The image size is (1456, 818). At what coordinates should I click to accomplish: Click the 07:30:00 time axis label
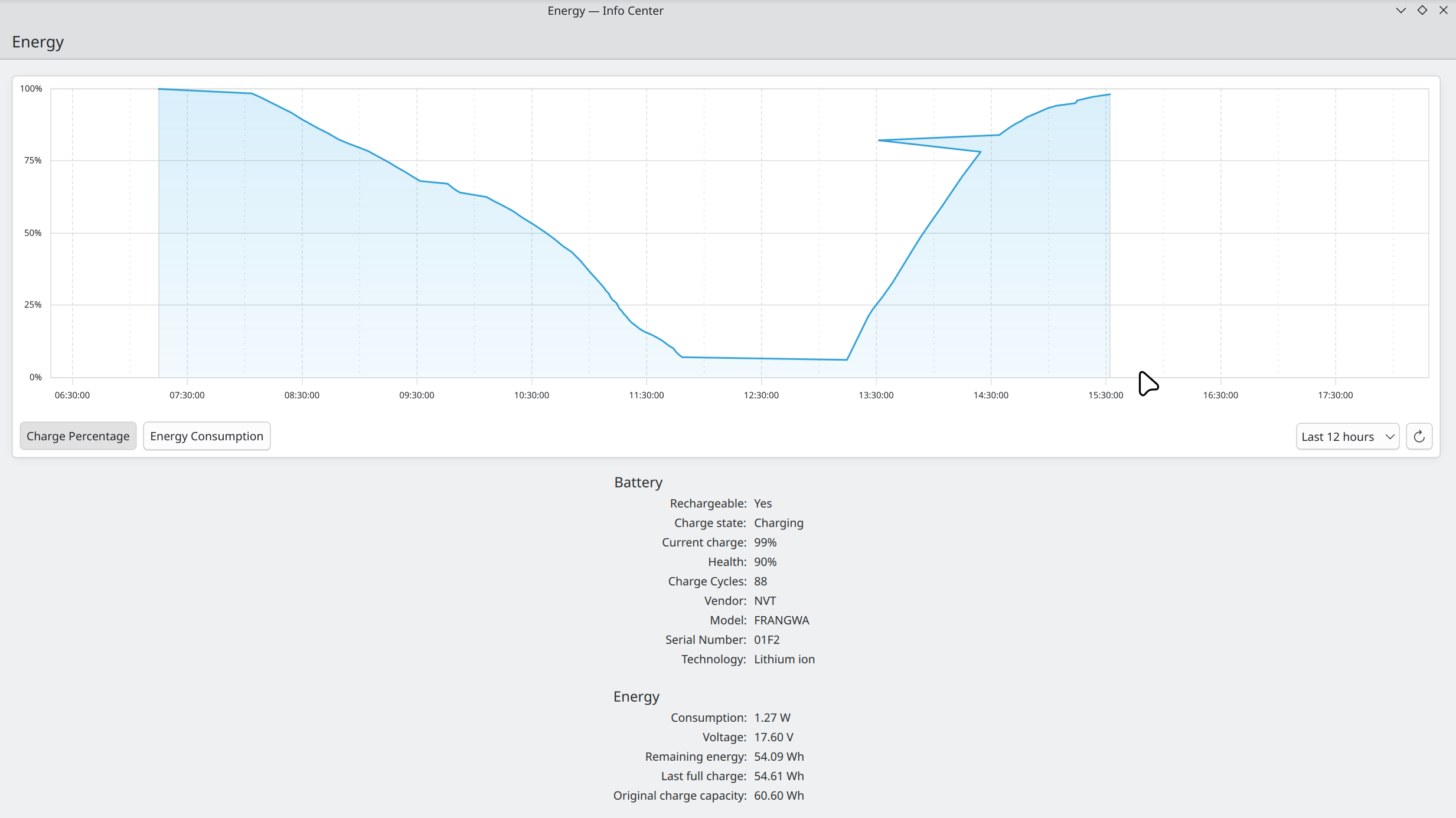click(x=187, y=395)
